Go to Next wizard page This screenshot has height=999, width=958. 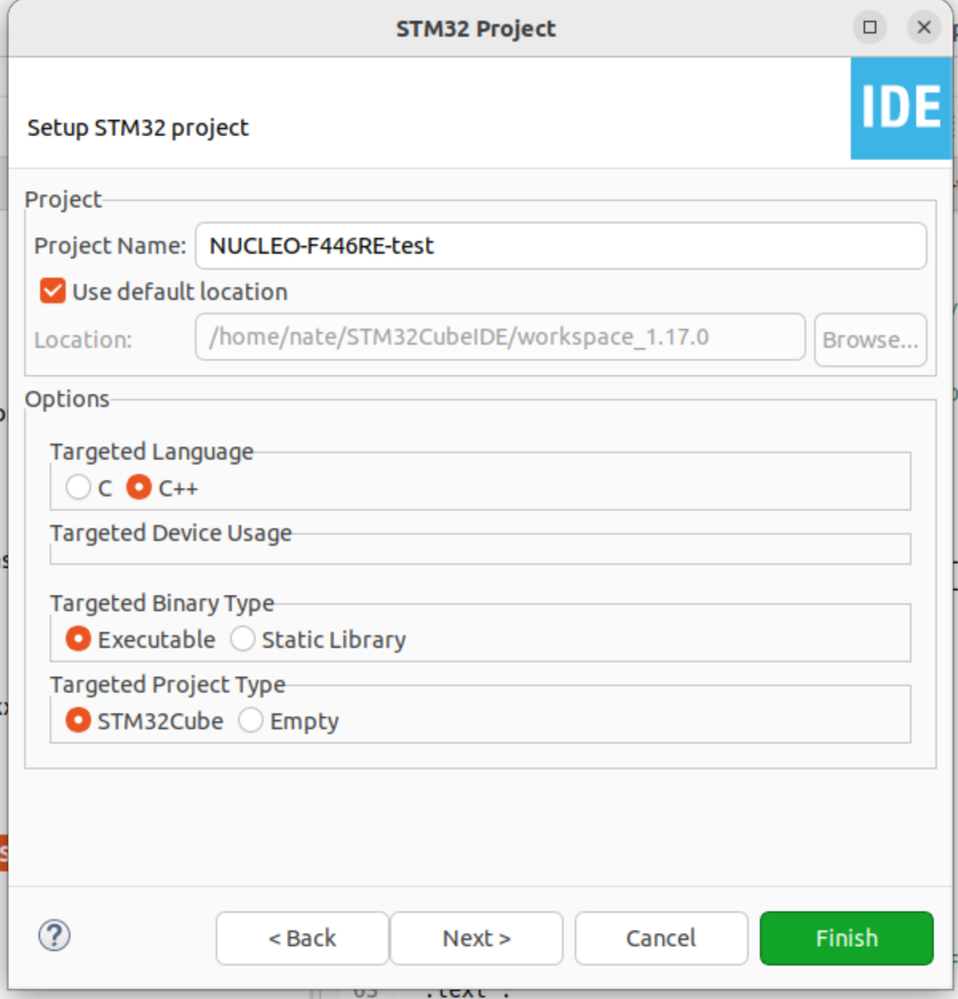[x=476, y=938]
